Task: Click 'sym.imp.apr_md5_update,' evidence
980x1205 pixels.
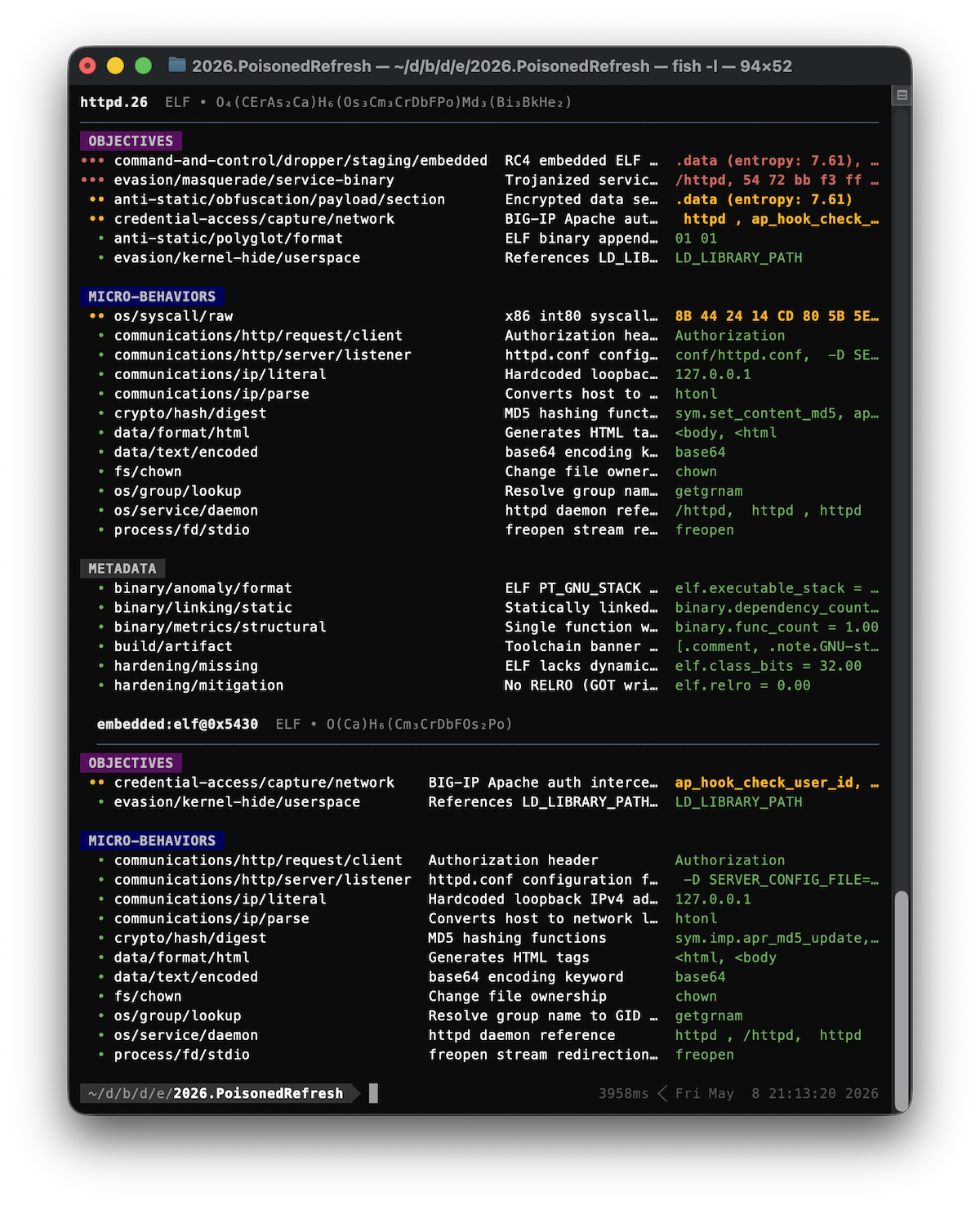Action: 773,938
